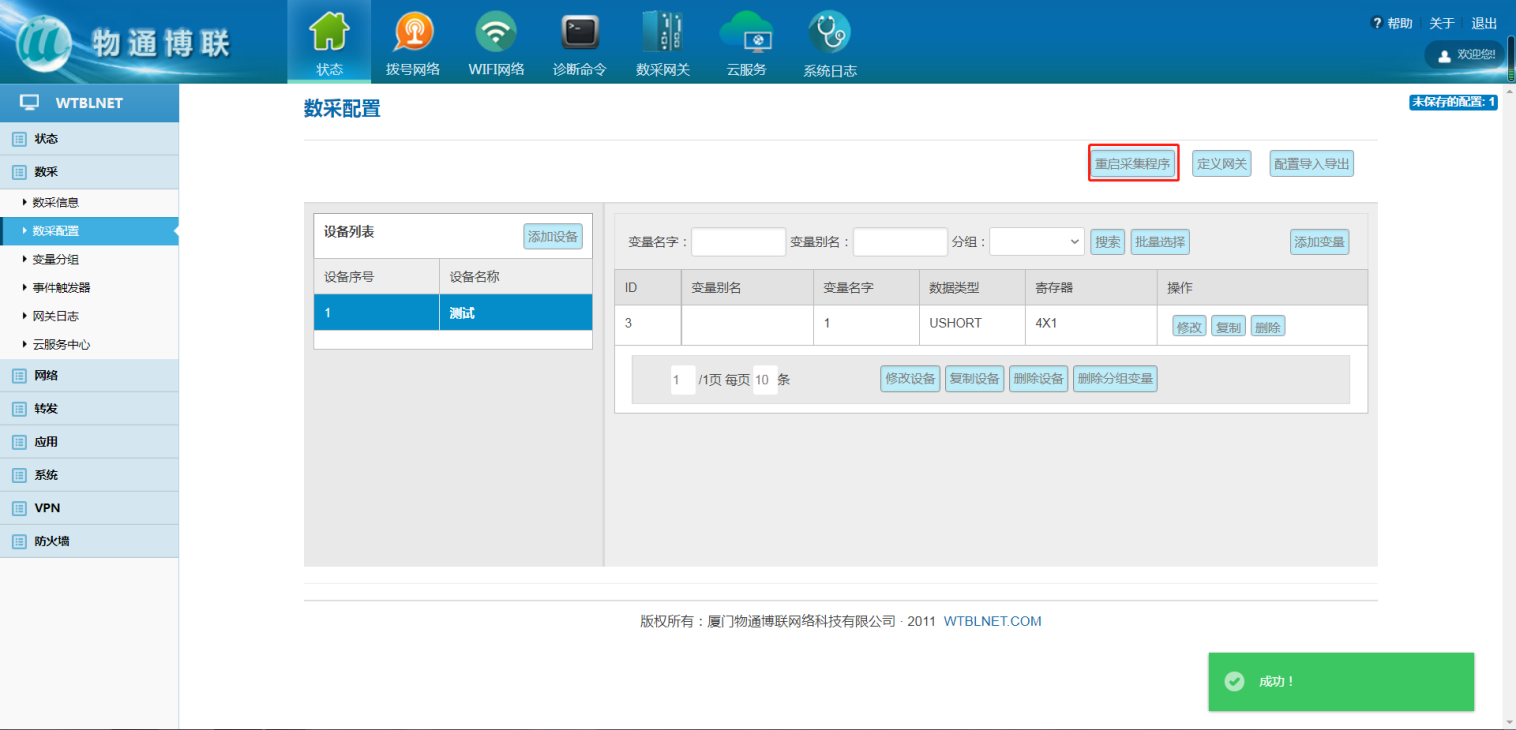
Task: Click 删除 for variable ID 3
Action: pyautogui.click(x=1267, y=327)
